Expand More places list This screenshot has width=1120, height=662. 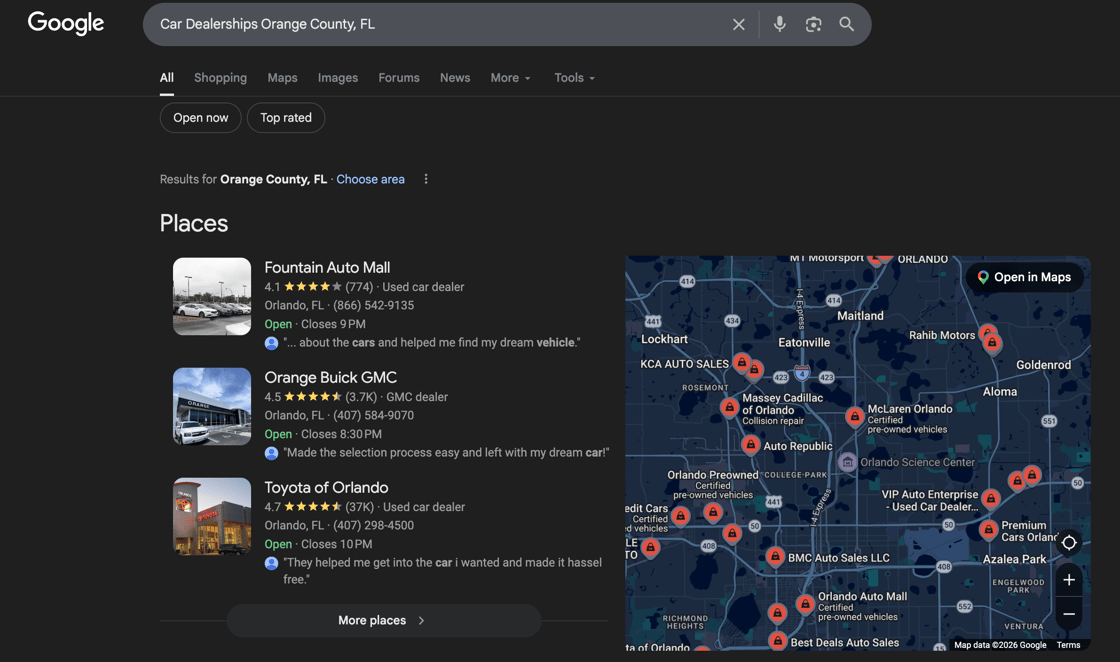(x=383, y=620)
